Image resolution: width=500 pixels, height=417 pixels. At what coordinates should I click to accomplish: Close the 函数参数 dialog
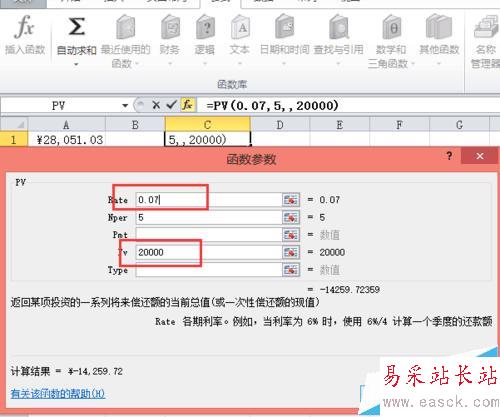point(480,156)
